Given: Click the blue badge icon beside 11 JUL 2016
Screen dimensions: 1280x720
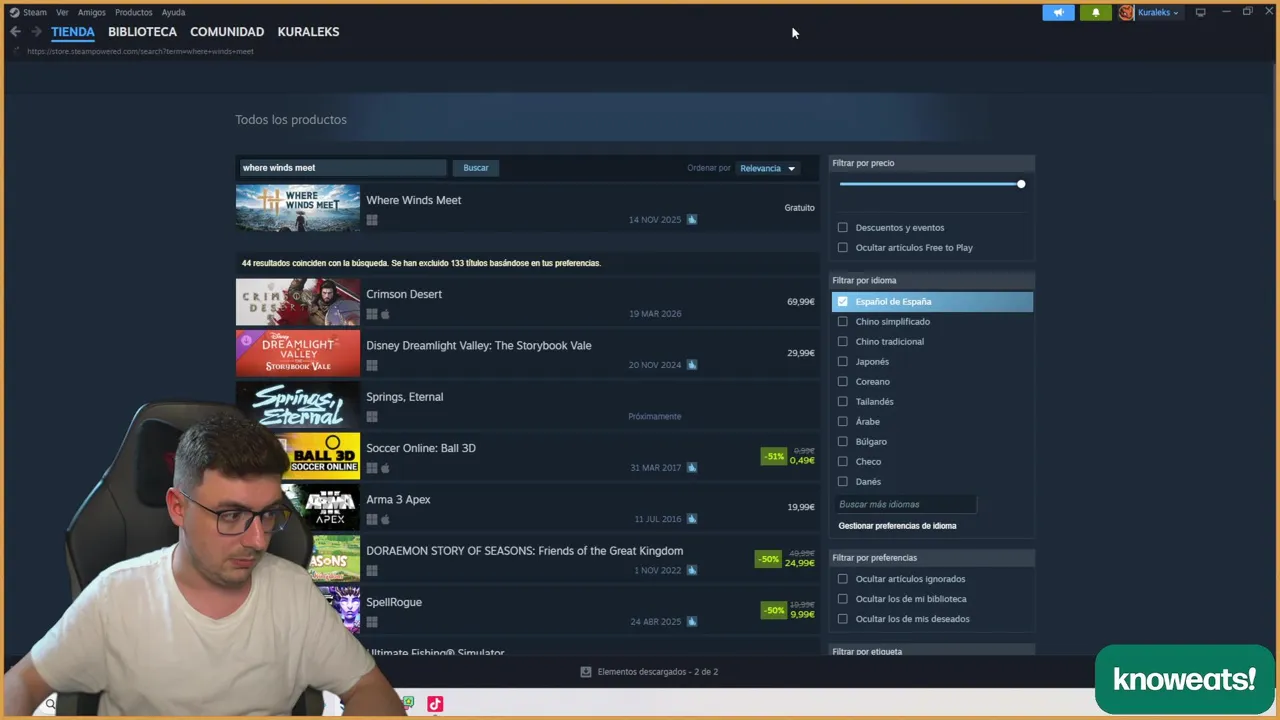Looking at the screenshot, I should 692,519.
